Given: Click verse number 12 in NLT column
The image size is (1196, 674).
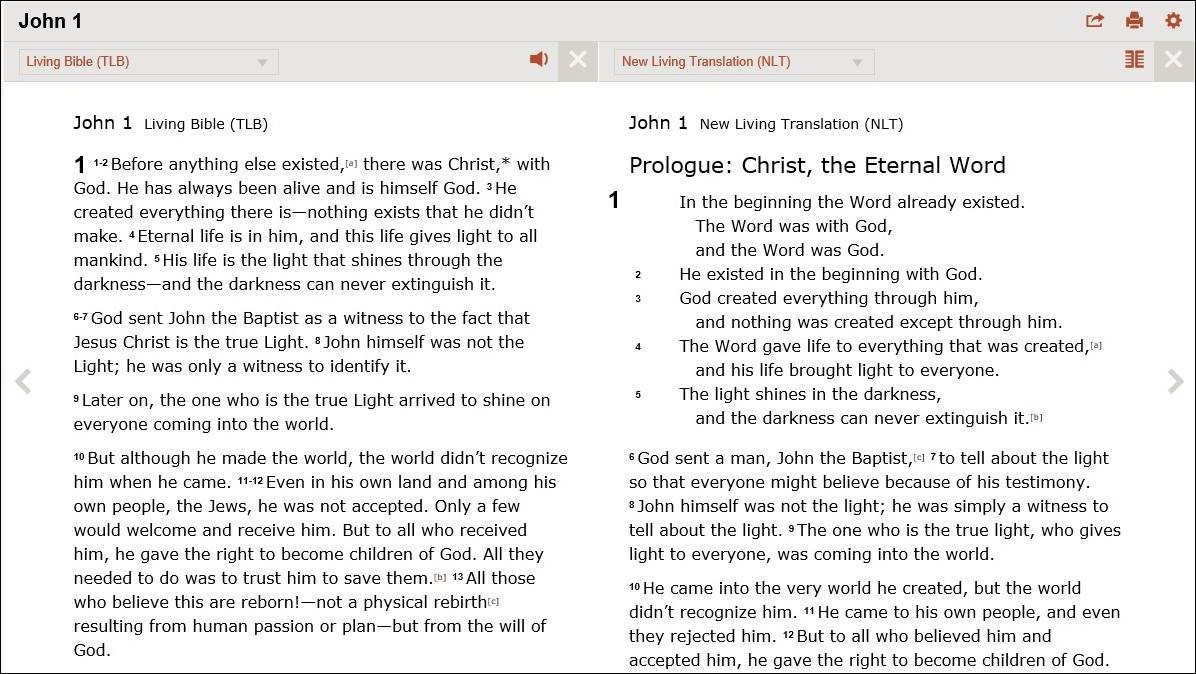Looking at the screenshot, I should pyautogui.click(x=789, y=634).
